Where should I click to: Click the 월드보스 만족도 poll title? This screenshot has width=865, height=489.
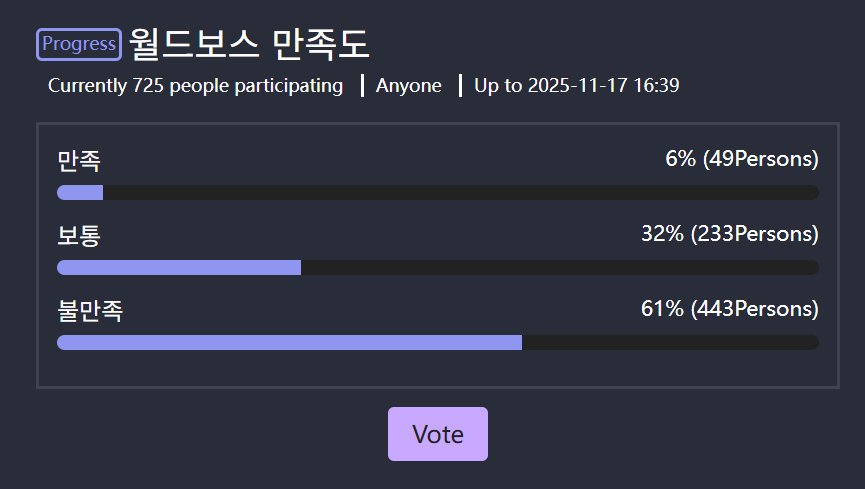pos(249,44)
